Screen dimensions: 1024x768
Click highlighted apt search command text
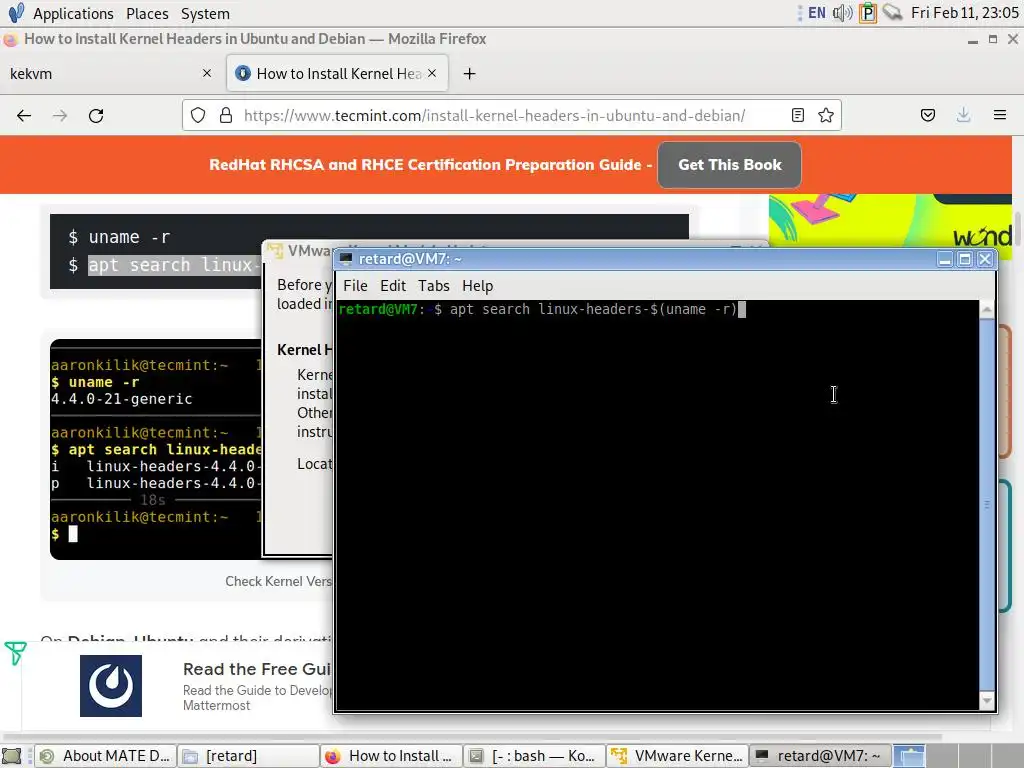[x=174, y=265]
